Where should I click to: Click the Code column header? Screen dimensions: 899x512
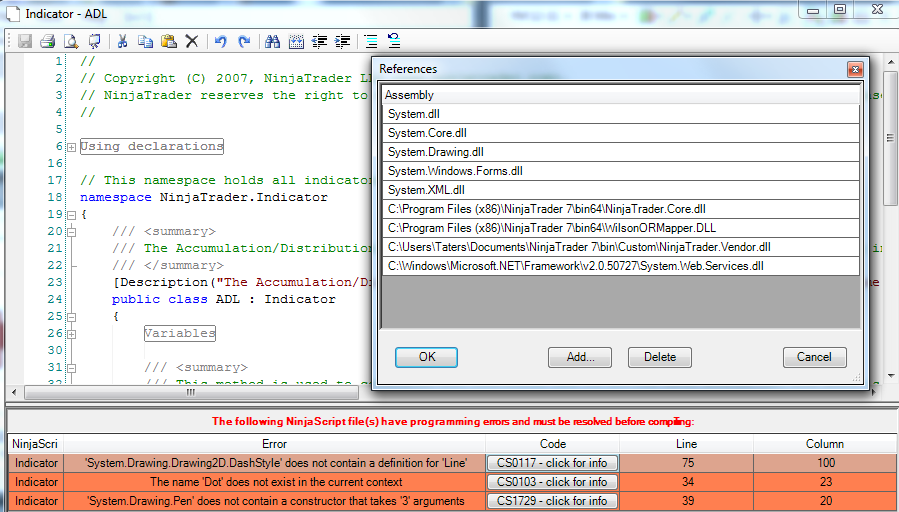553,444
